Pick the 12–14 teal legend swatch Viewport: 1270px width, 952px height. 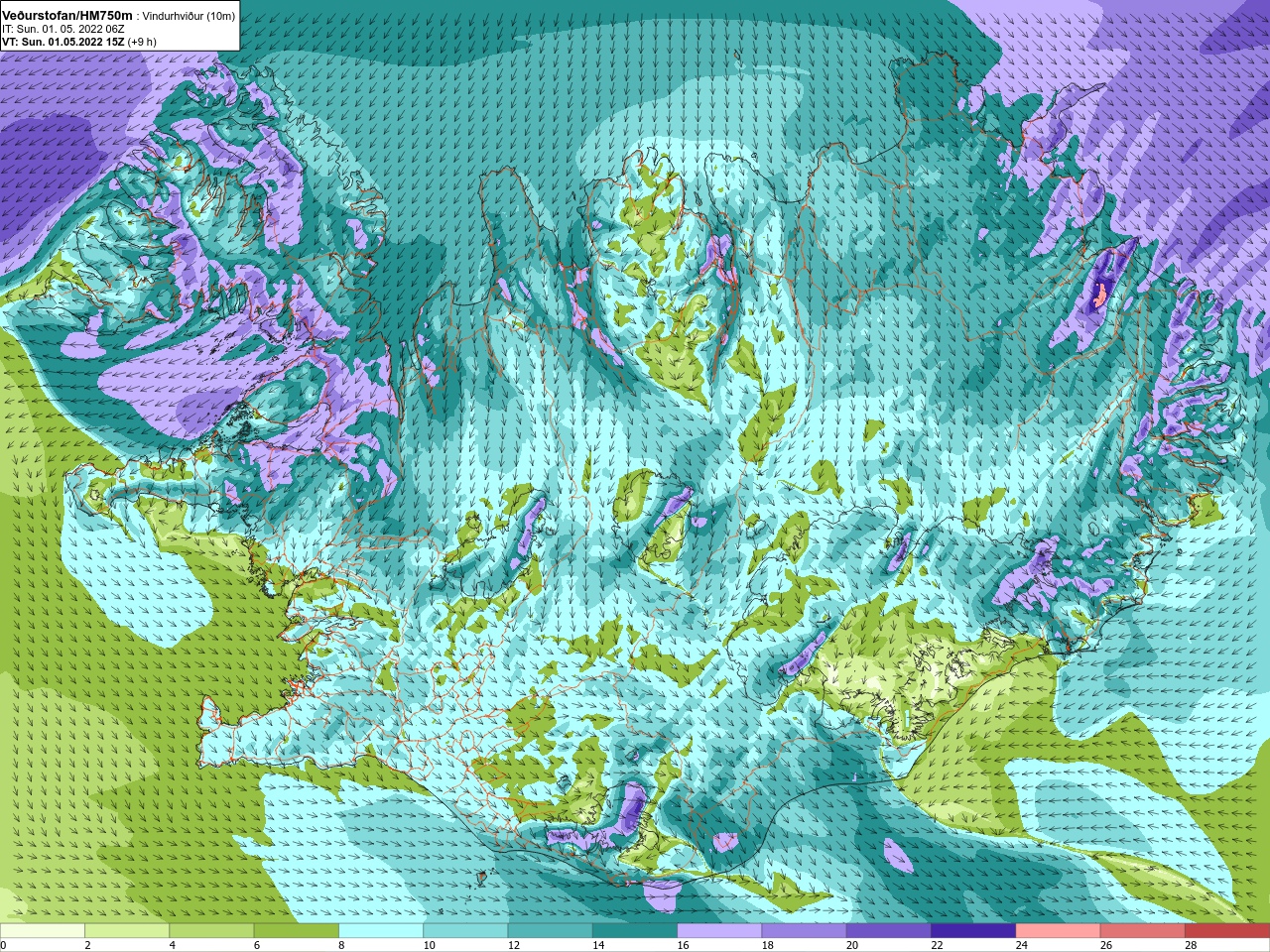550,931
